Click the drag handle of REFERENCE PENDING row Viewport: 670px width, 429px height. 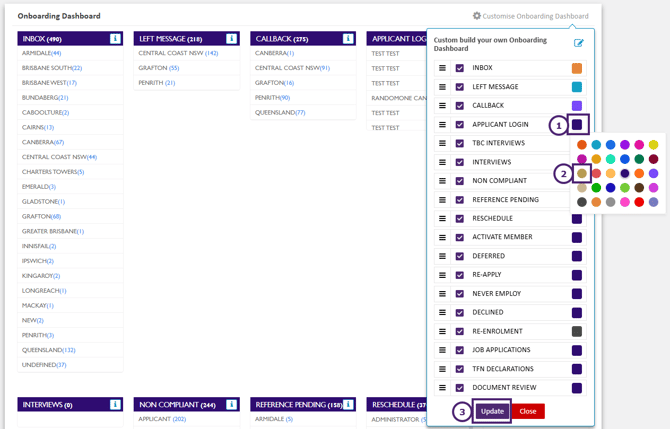[442, 200]
